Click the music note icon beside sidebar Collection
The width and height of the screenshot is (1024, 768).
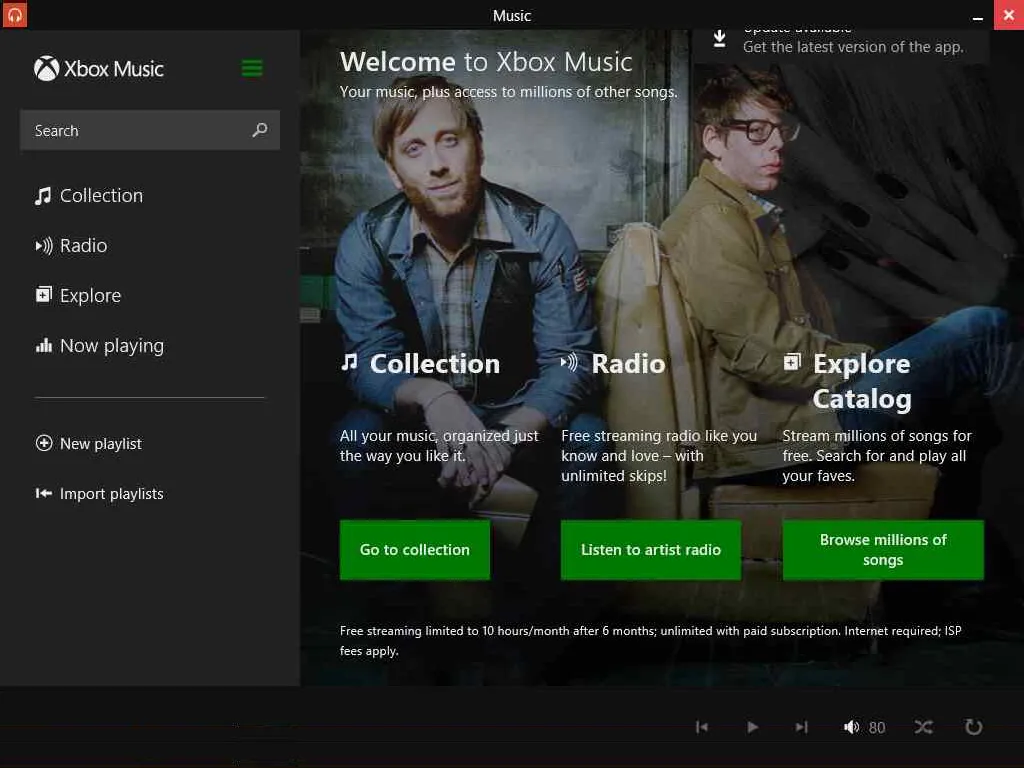point(43,196)
